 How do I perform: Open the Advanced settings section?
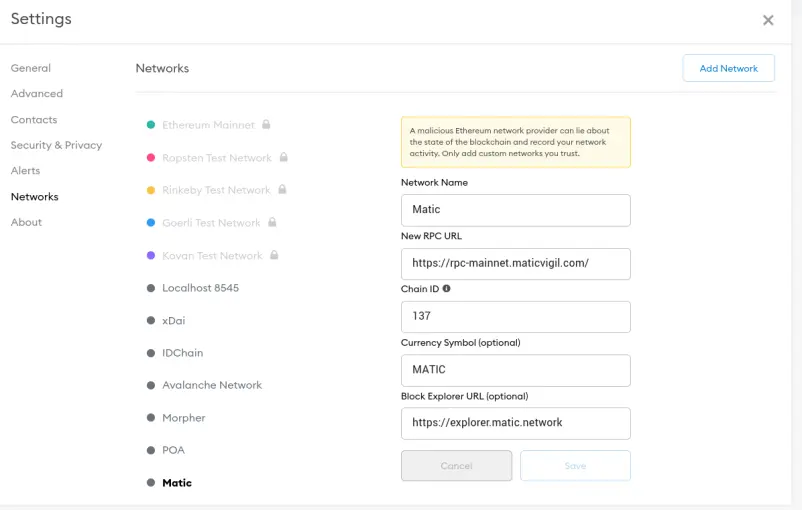tap(37, 94)
